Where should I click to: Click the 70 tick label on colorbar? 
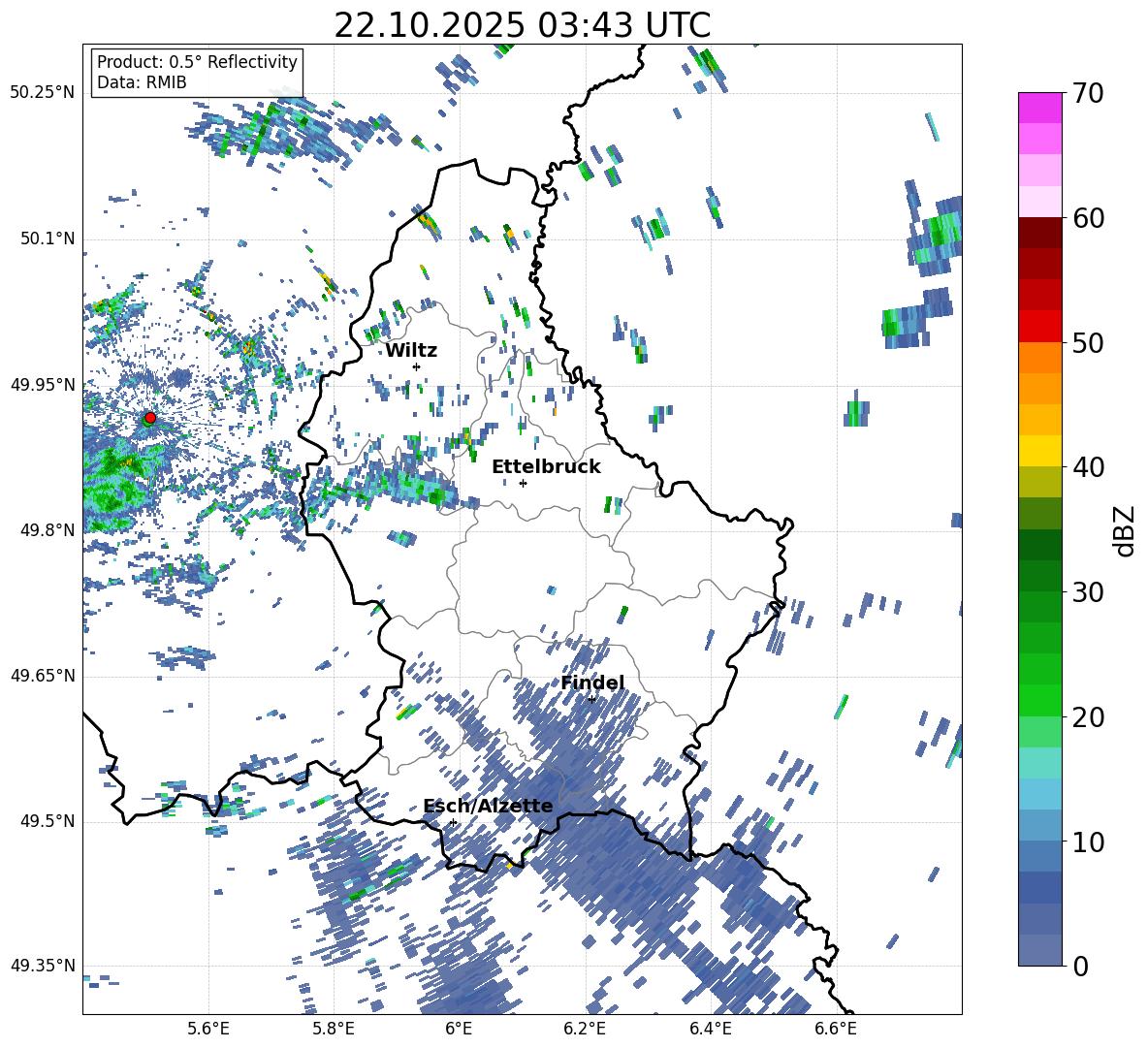tap(1088, 94)
